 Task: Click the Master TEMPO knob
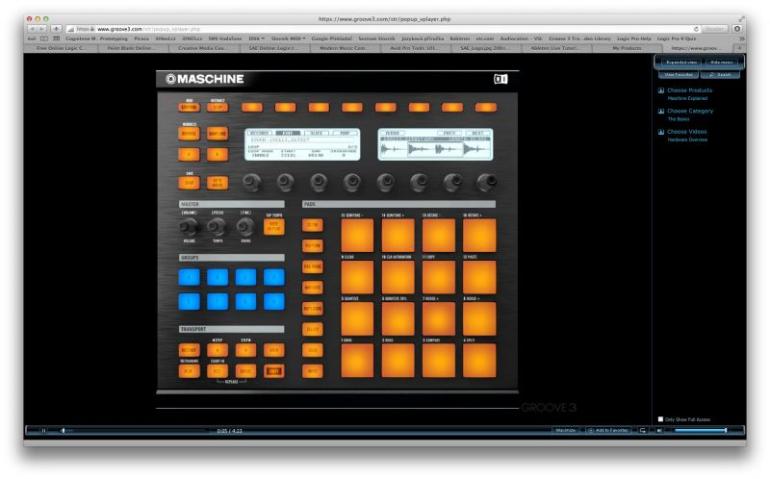pos(217,227)
